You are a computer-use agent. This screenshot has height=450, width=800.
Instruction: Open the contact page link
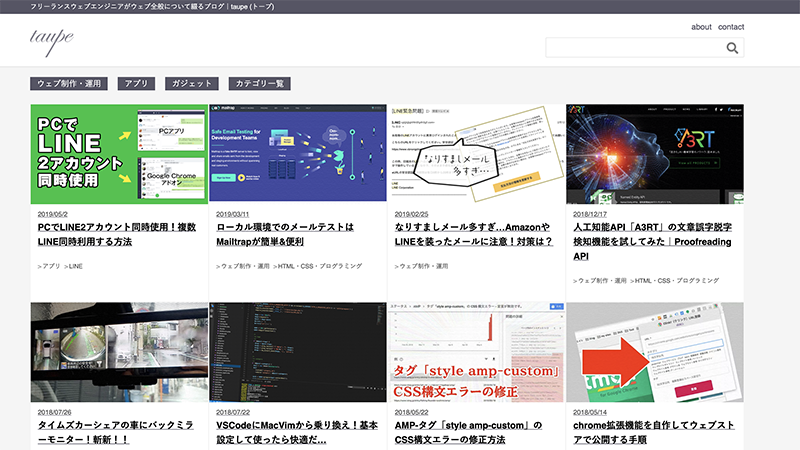[x=731, y=27]
